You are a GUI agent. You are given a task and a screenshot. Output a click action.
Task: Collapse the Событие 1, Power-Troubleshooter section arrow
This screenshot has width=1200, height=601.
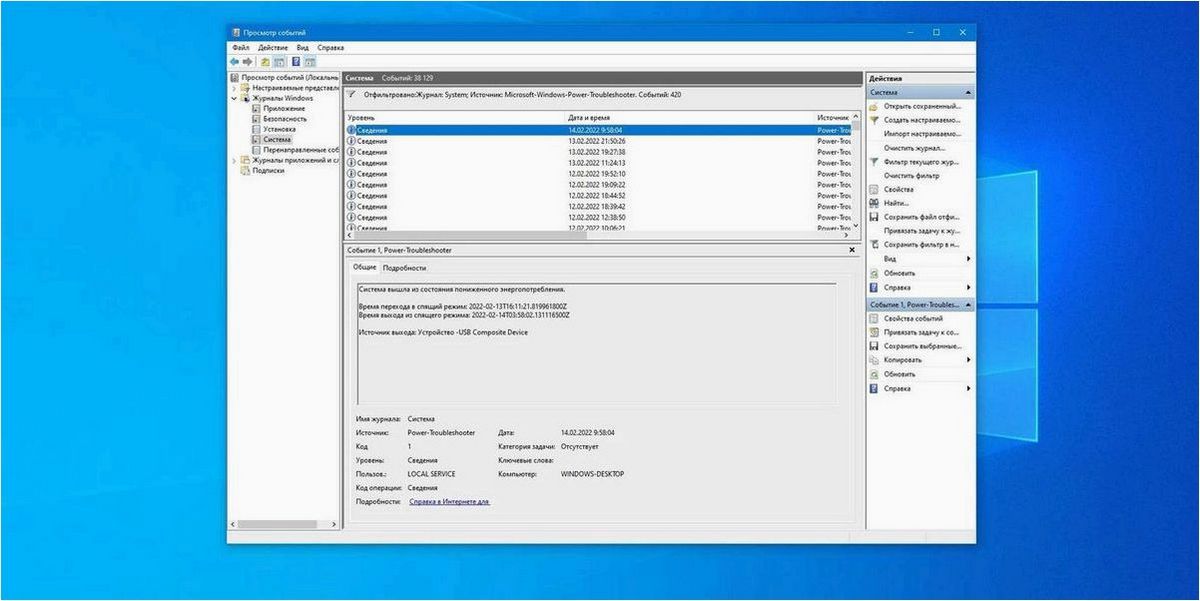tap(969, 304)
